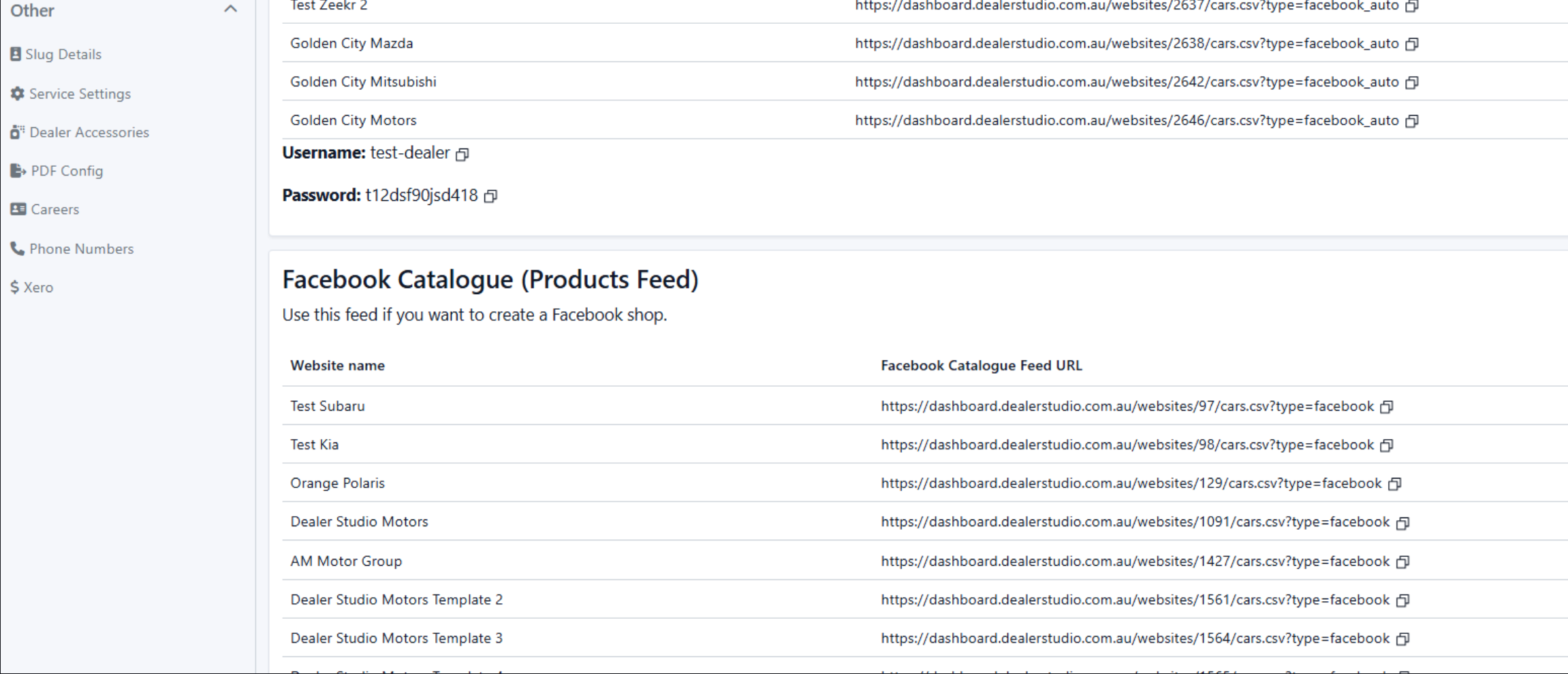Select the websites/1091 catalogue URL text
1568x674 pixels.
pos(1135,522)
